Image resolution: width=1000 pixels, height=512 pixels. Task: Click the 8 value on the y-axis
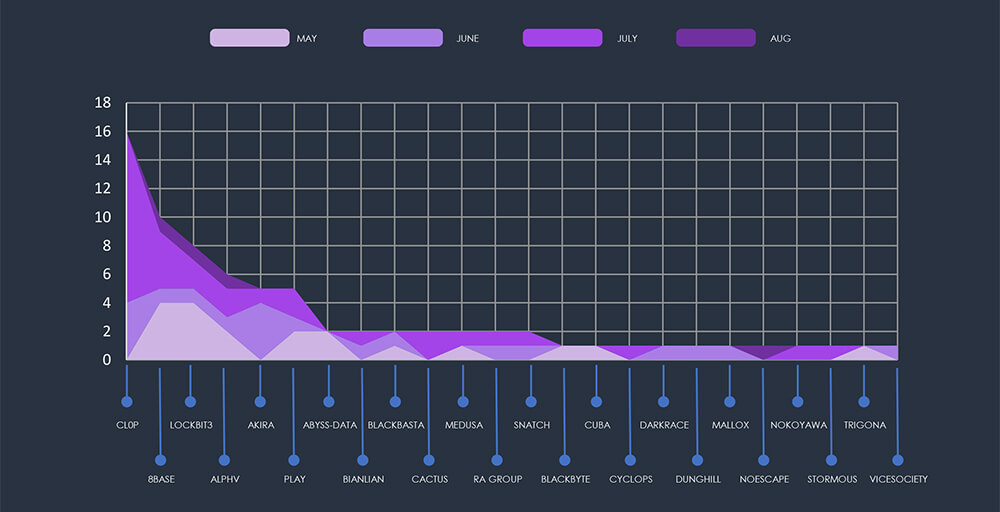pos(107,246)
